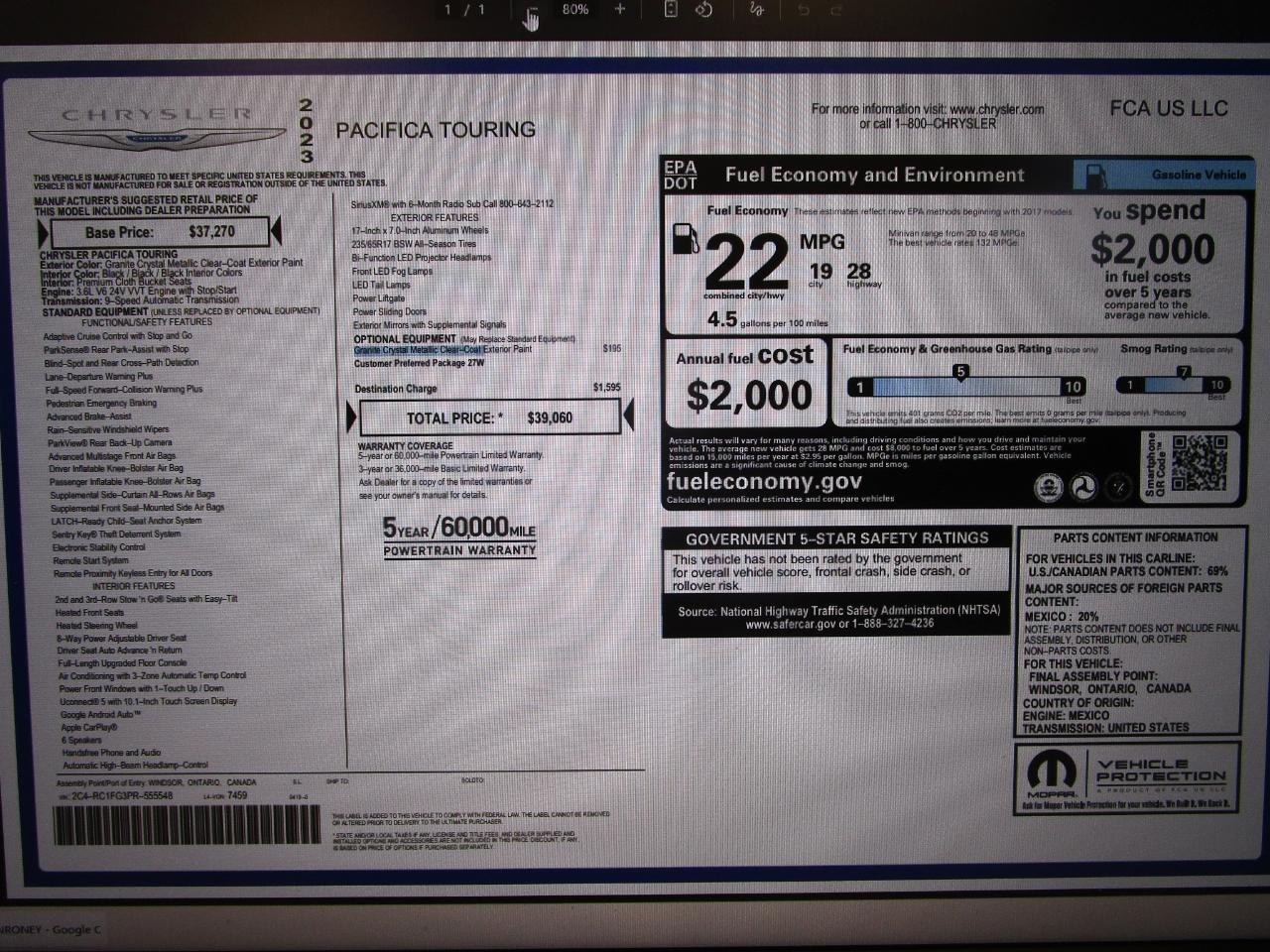Screen dimensions: 1270x952
Task: Click the 80% zoom level field
Action: click(x=575, y=10)
